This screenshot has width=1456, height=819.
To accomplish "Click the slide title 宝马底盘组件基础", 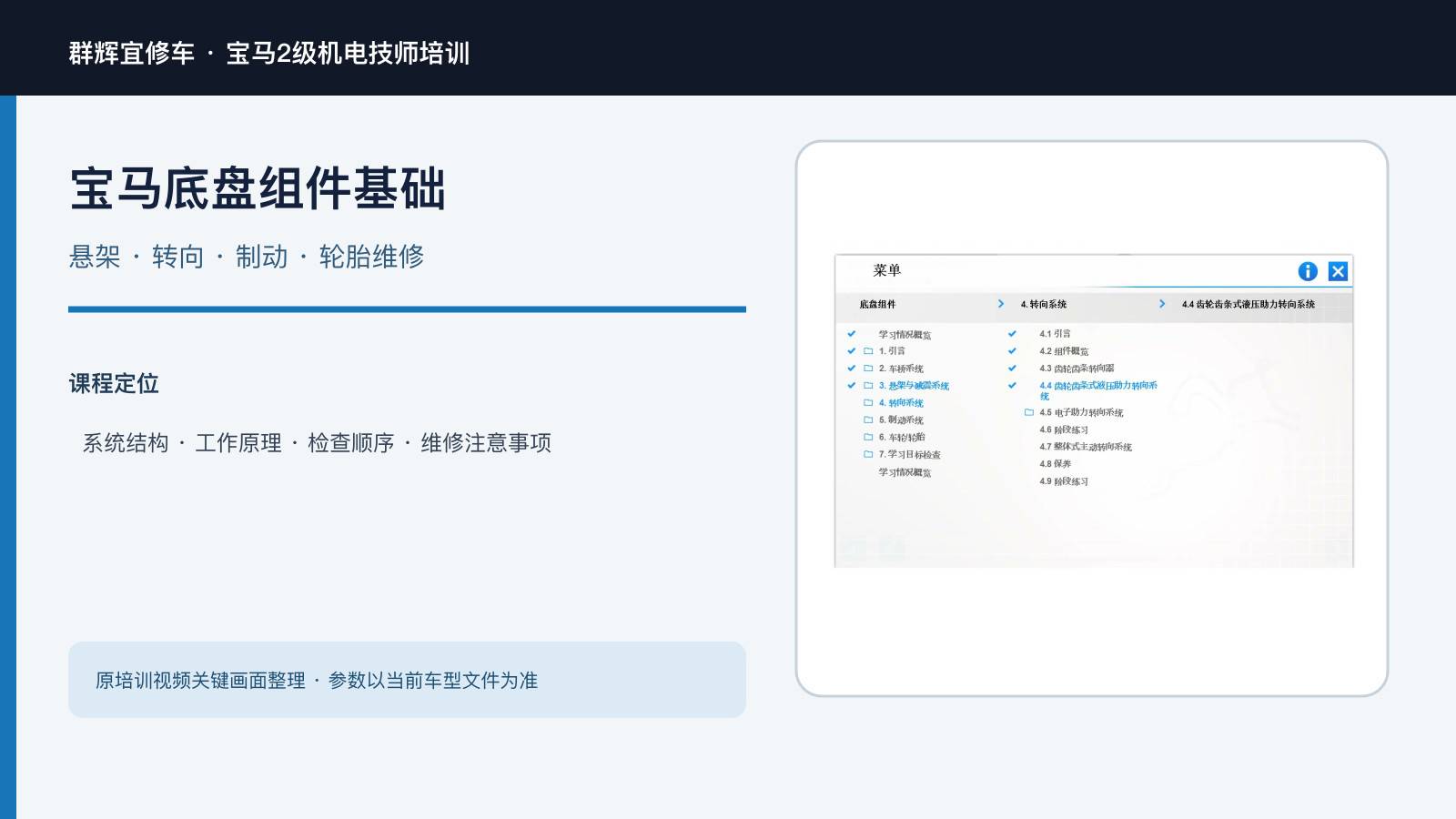I will pos(258,188).
